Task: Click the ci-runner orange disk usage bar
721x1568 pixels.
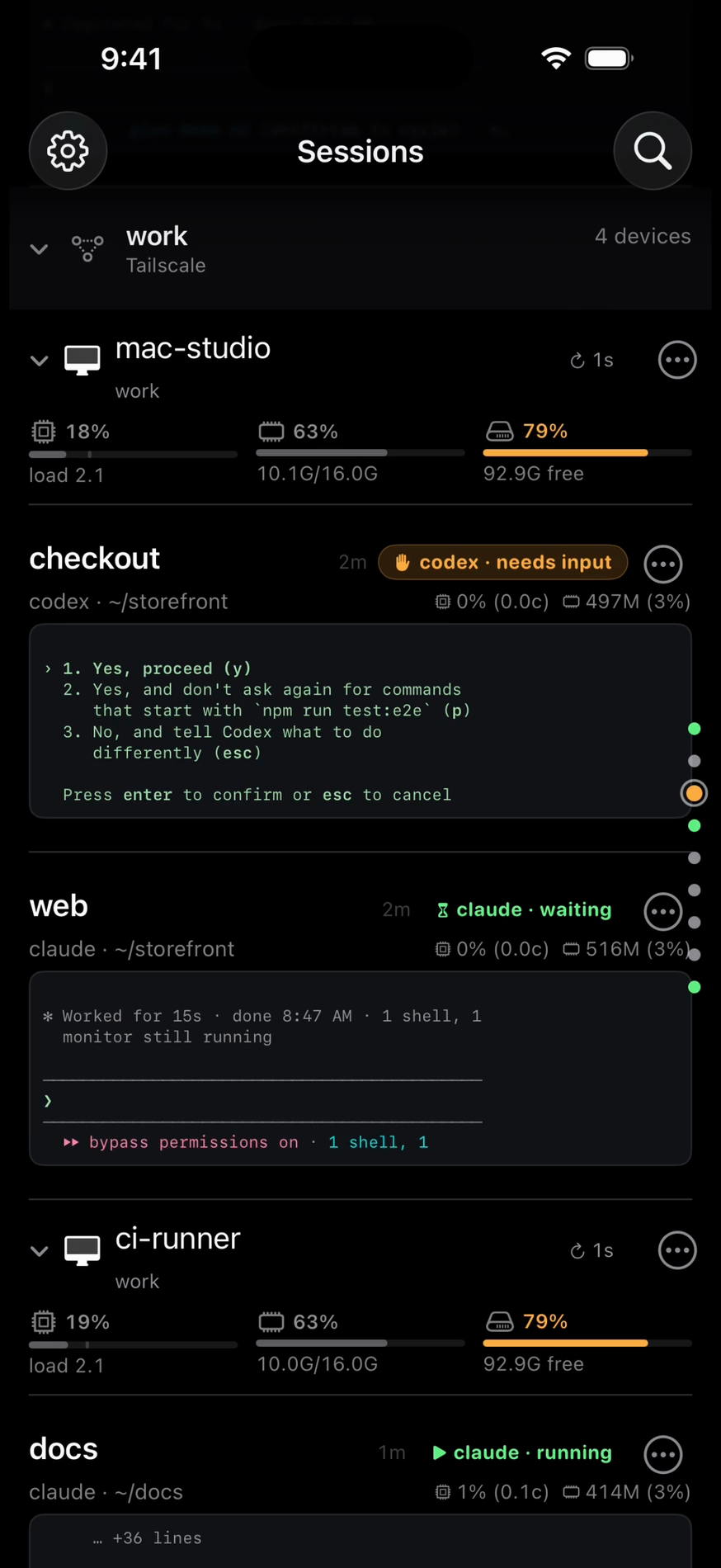Action: click(x=587, y=1344)
